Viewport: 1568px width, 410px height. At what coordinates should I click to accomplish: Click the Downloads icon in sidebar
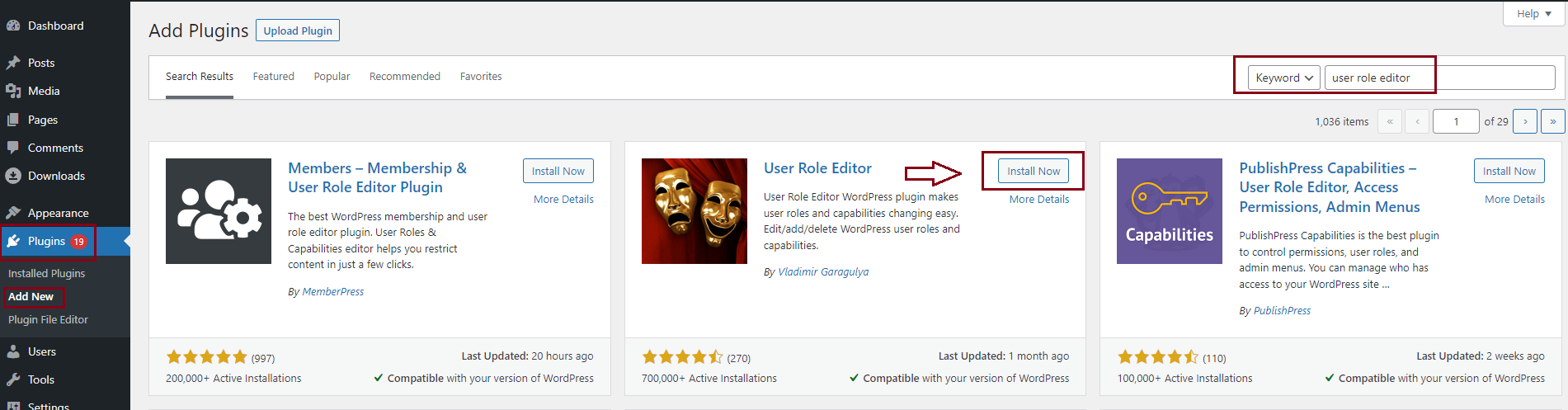pyautogui.click(x=13, y=176)
